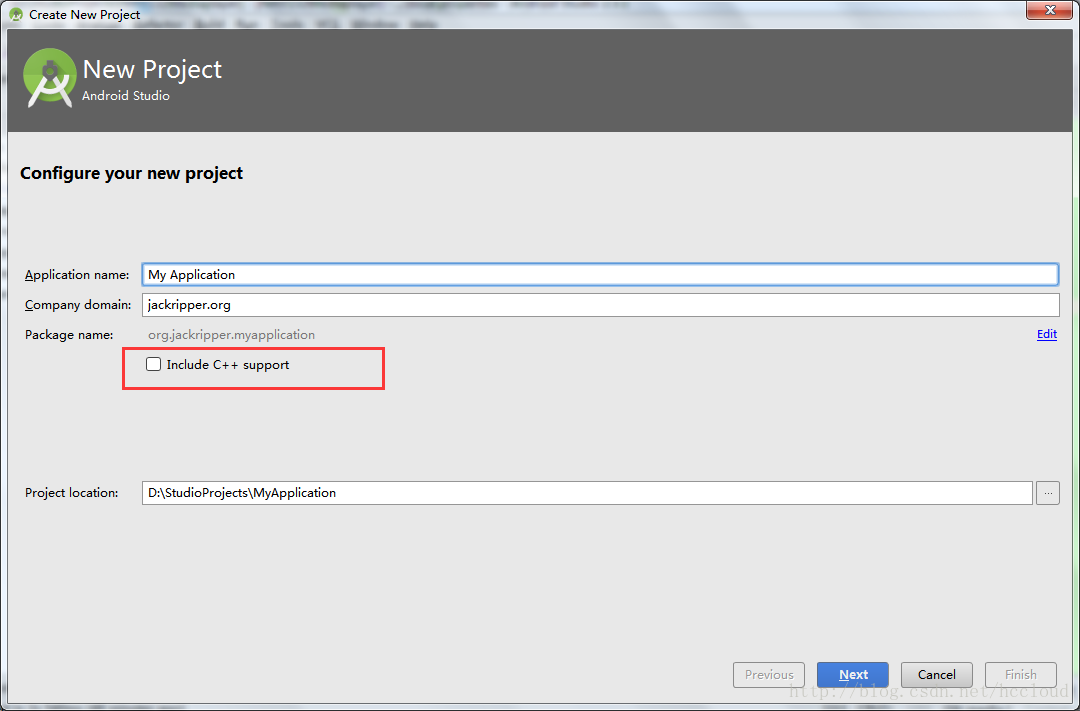
Task: Click the Edit link for package name
Action: click(1046, 334)
